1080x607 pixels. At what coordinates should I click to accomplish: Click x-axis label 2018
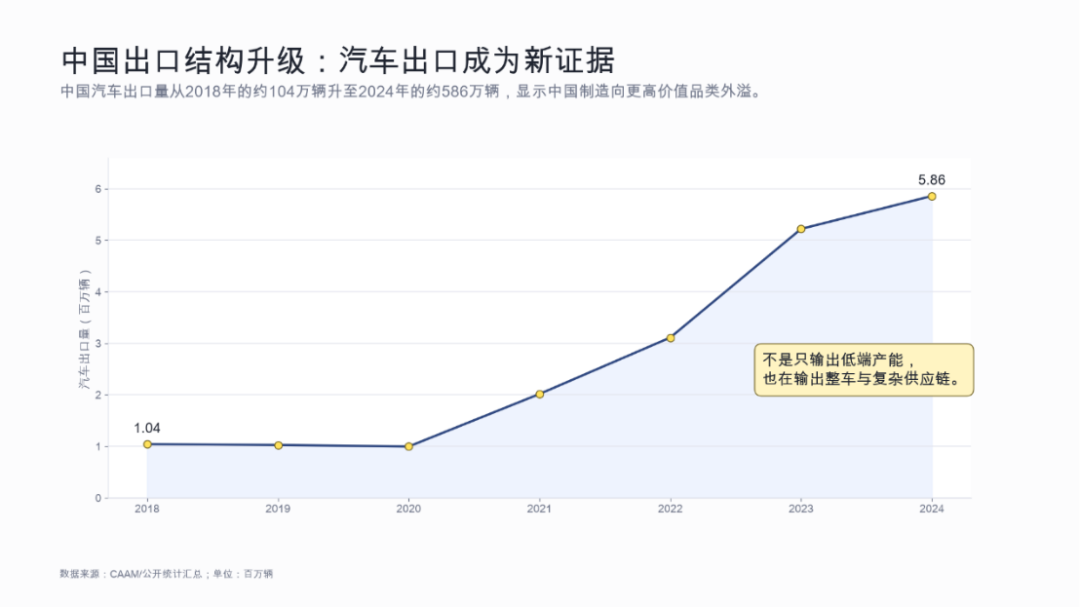147,509
